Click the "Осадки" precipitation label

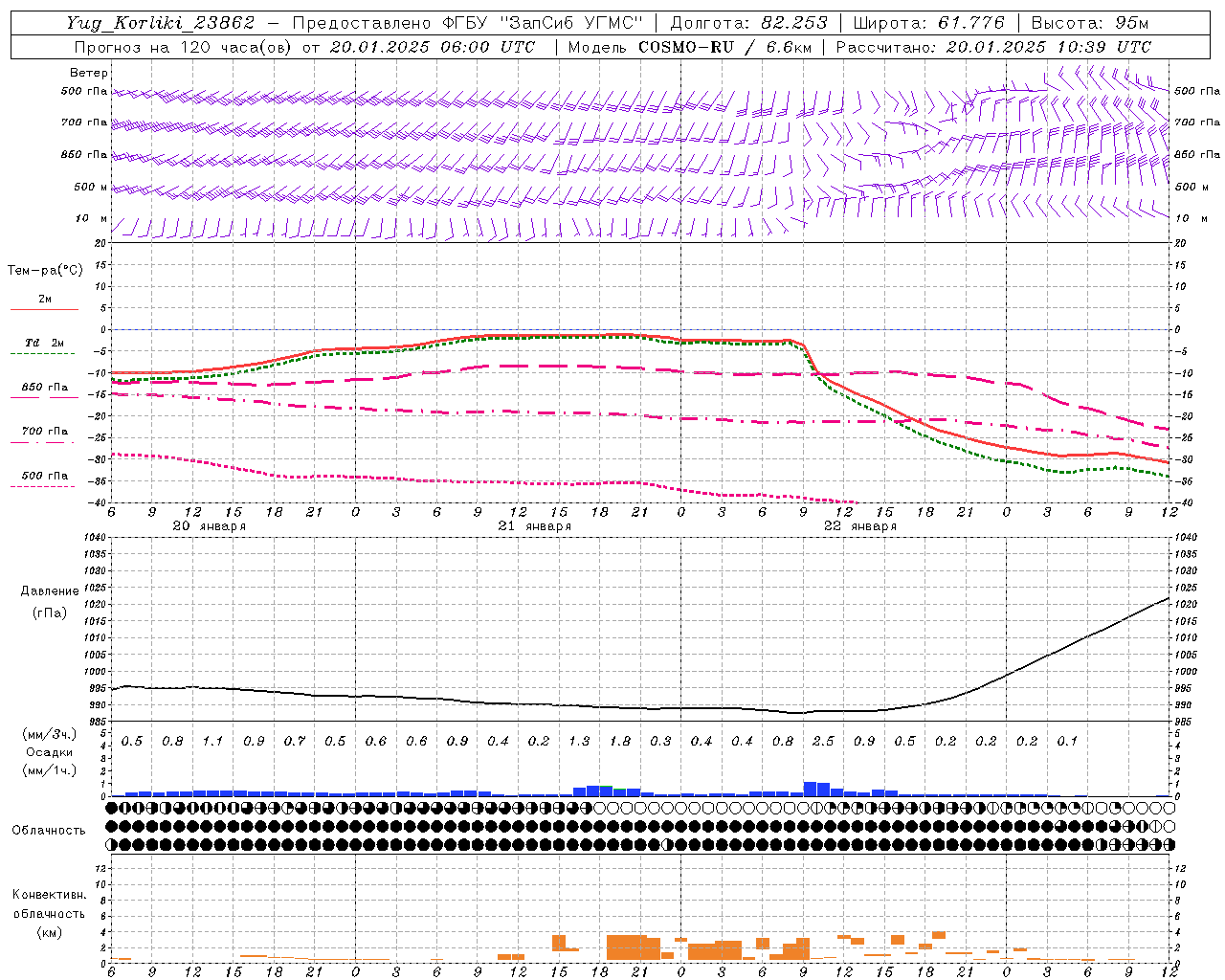49,752
